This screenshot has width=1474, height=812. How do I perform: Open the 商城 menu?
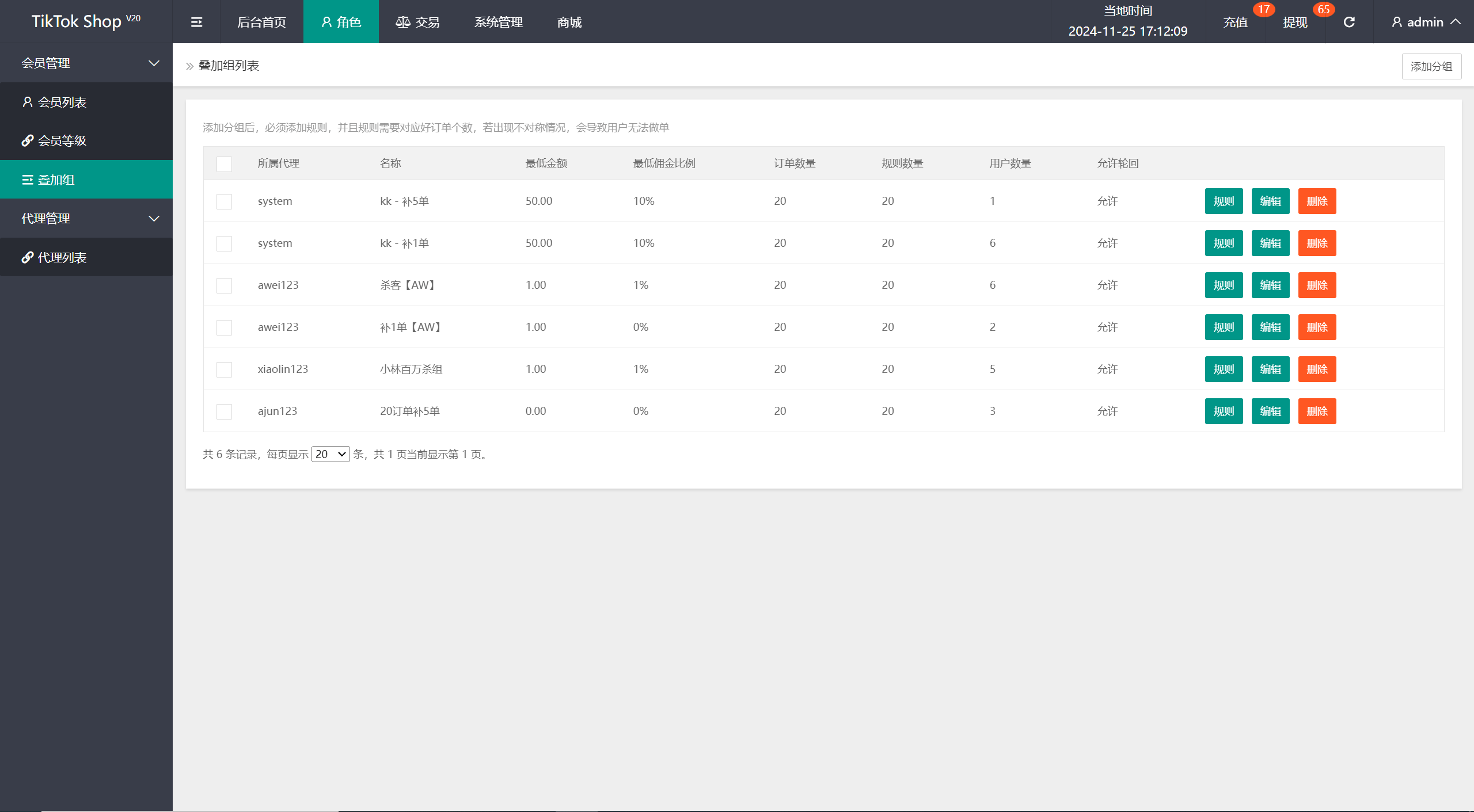click(569, 22)
